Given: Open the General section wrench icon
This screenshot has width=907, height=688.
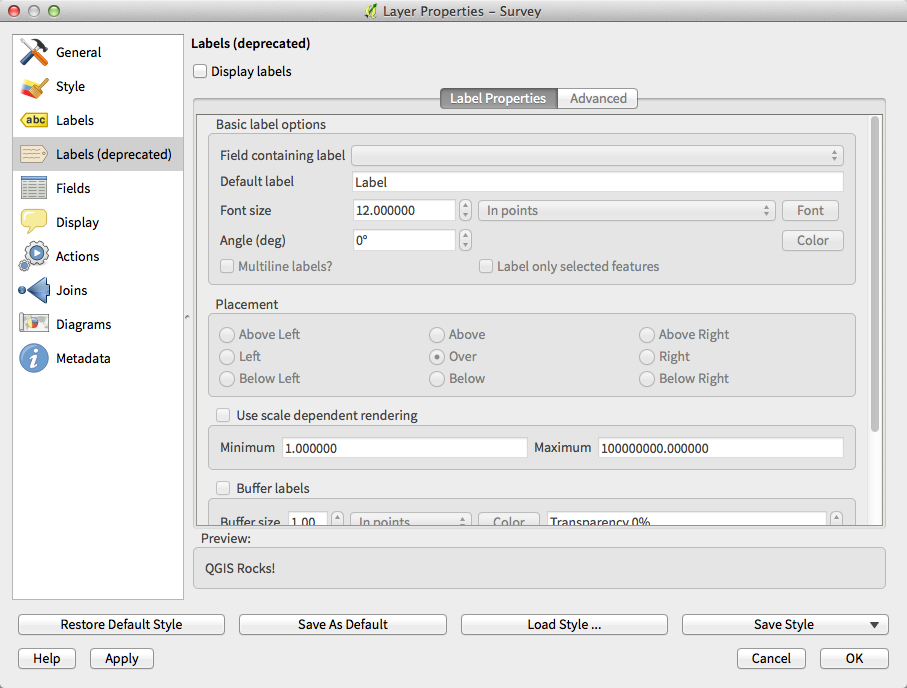Looking at the screenshot, I should [x=34, y=52].
